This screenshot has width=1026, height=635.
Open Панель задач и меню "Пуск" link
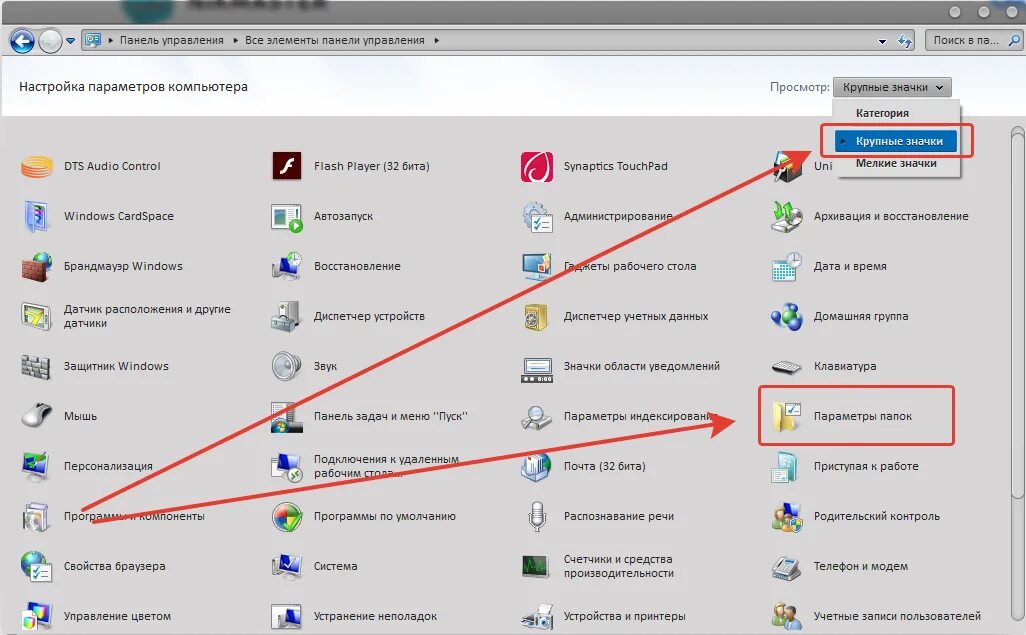click(x=391, y=416)
